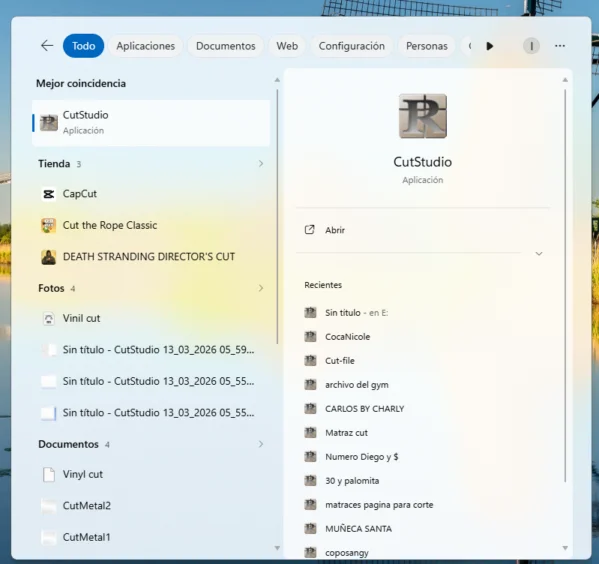Image resolution: width=599 pixels, height=564 pixels.
Task: Click the Abrir open-external icon
Action: pyautogui.click(x=309, y=230)
